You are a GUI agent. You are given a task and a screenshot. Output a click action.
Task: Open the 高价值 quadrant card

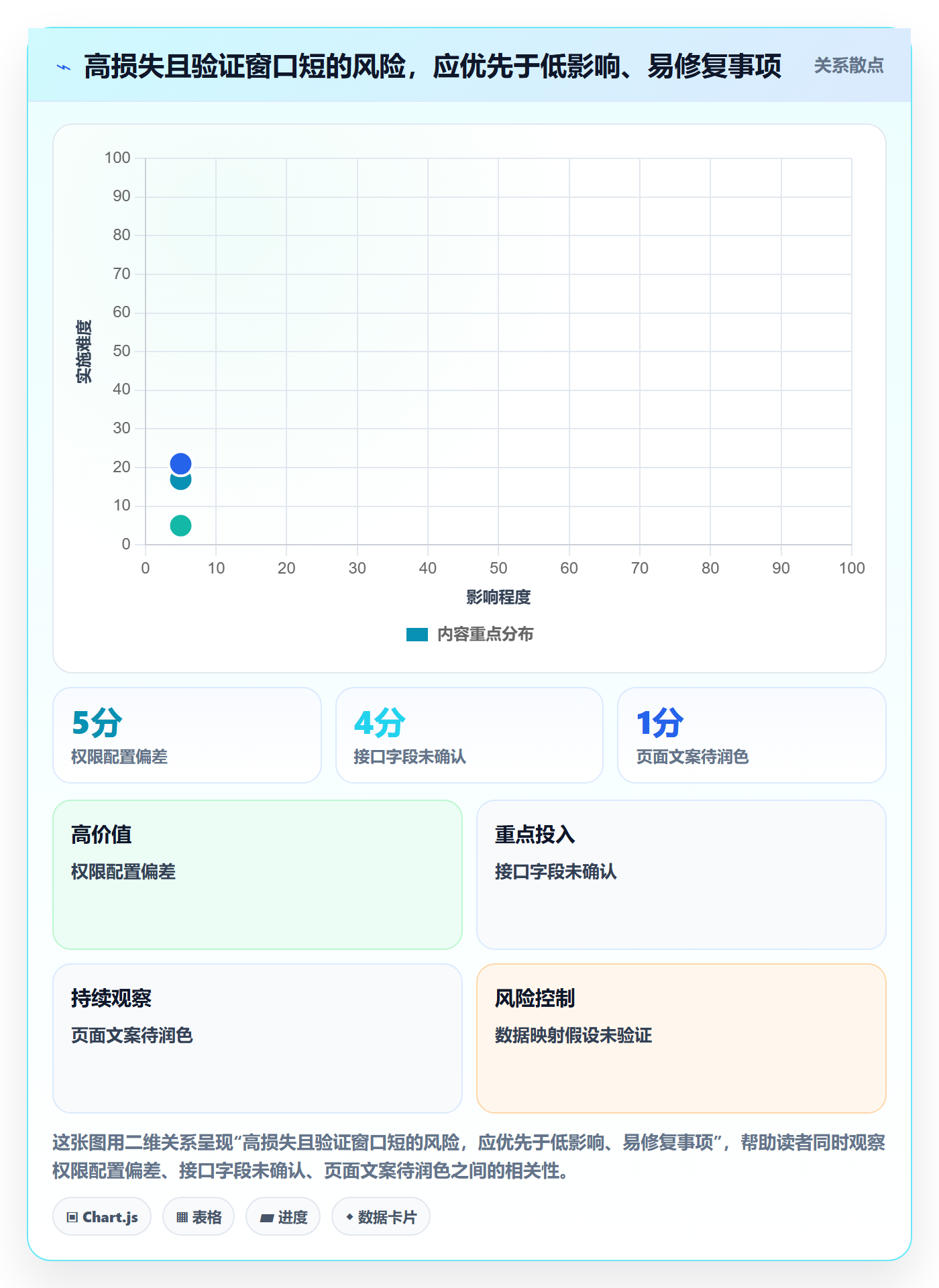click(x=258, y=875)
